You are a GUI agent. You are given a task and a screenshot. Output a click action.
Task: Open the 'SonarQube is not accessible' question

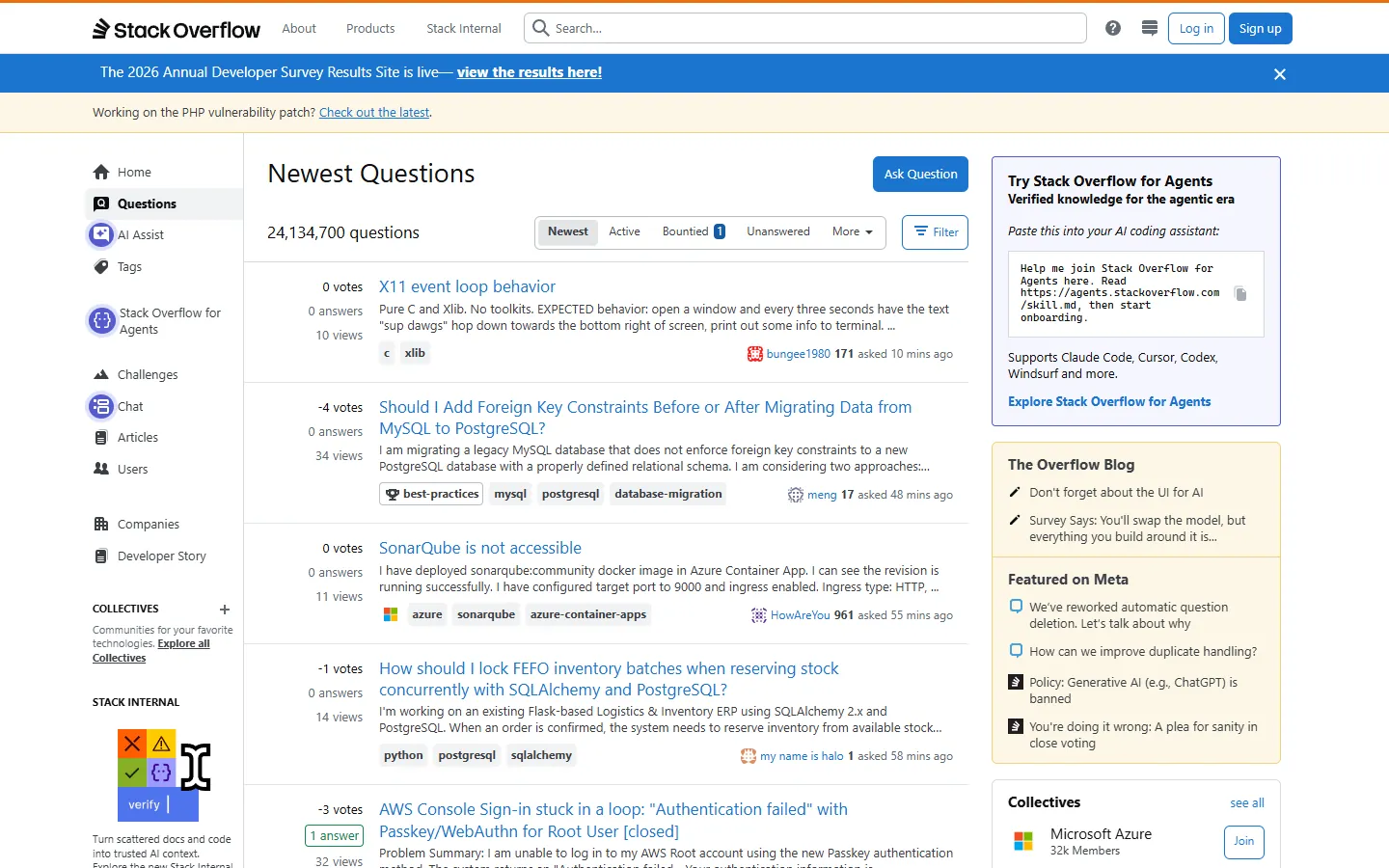coord(480,548)
